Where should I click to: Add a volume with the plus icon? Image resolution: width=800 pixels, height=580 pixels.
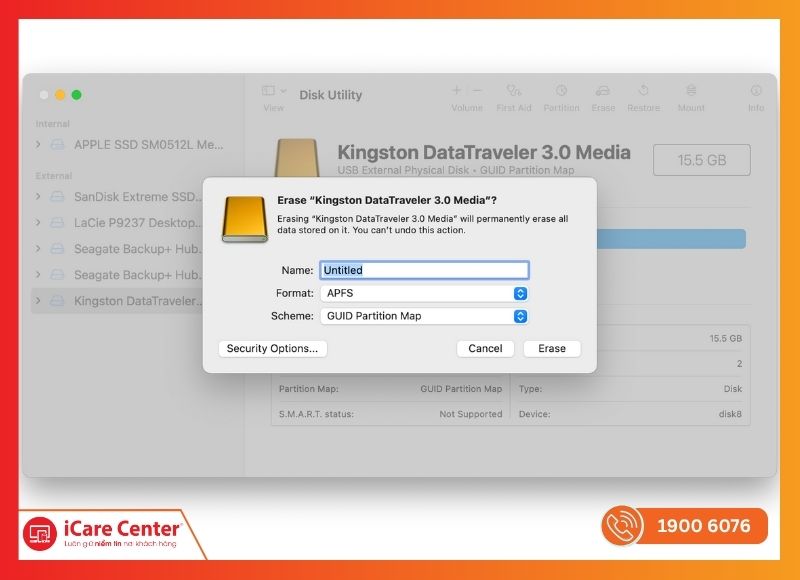pos(456,90)
